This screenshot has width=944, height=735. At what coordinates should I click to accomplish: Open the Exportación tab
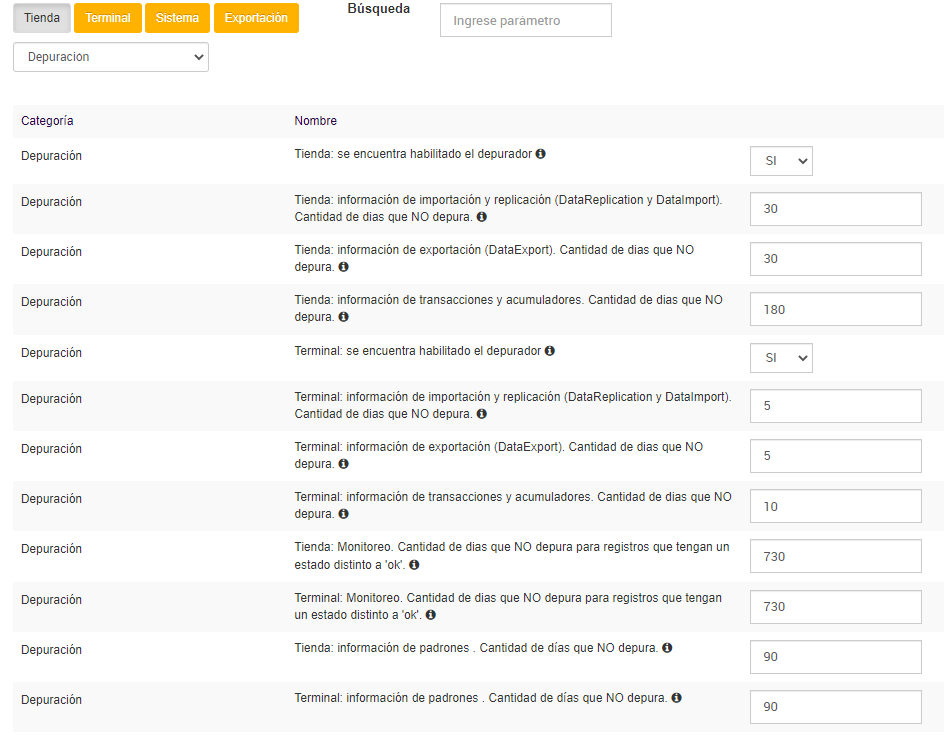coord(256,18)
